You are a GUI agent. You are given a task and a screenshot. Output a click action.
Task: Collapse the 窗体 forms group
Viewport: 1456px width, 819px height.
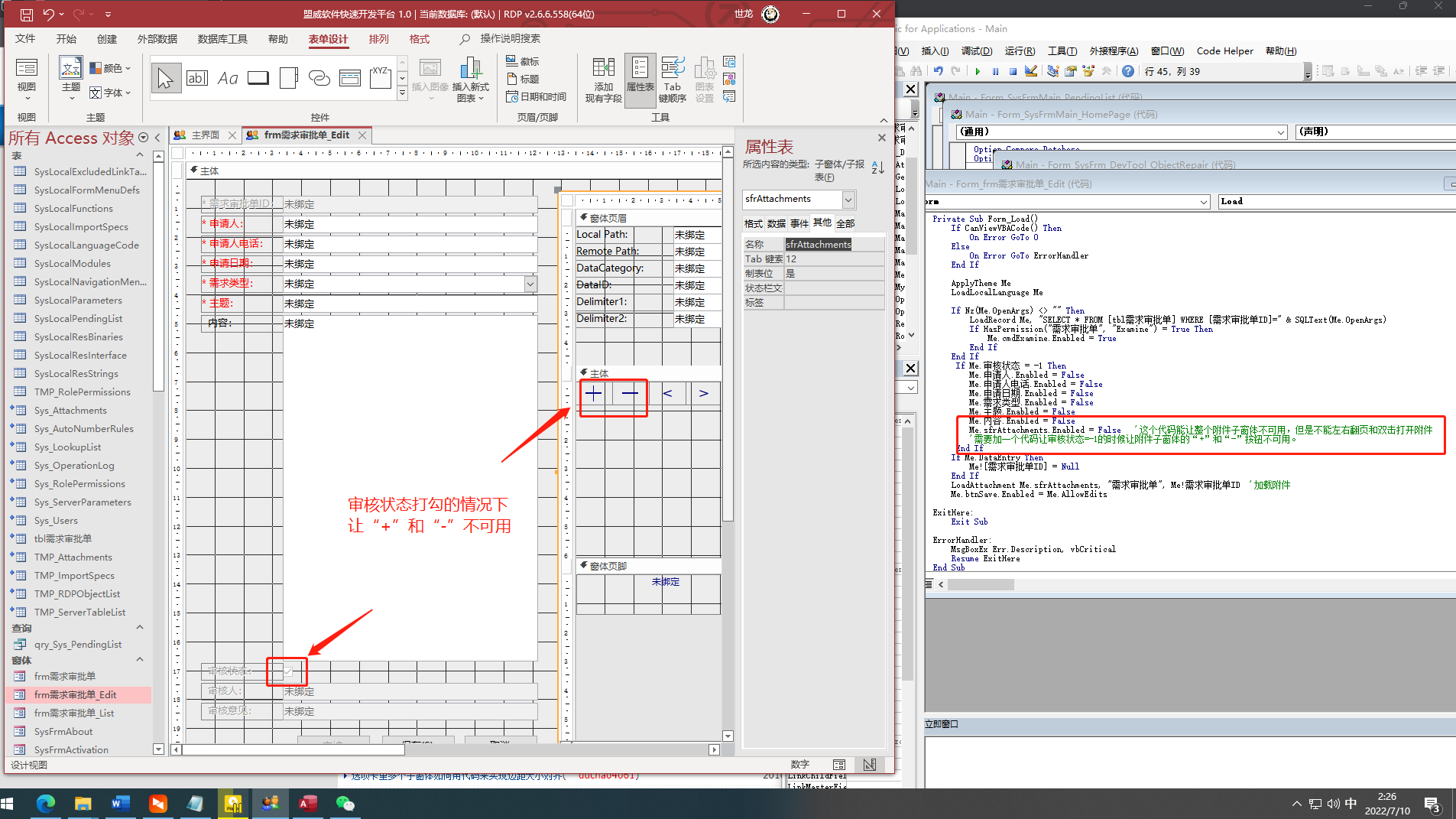[x=140, y=659]
